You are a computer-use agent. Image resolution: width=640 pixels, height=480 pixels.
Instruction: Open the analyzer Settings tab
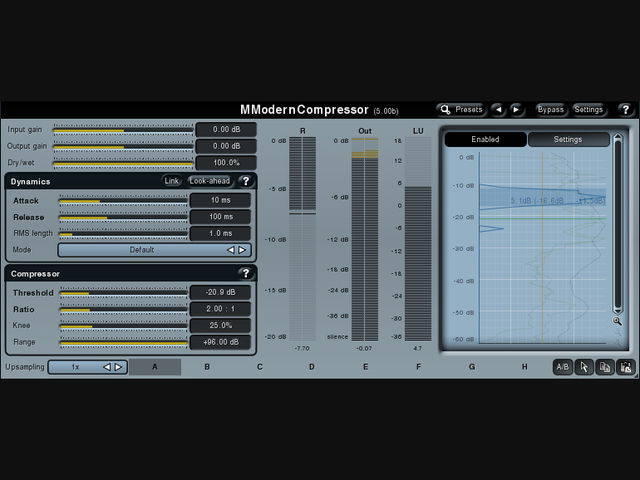tap(568, 139)
